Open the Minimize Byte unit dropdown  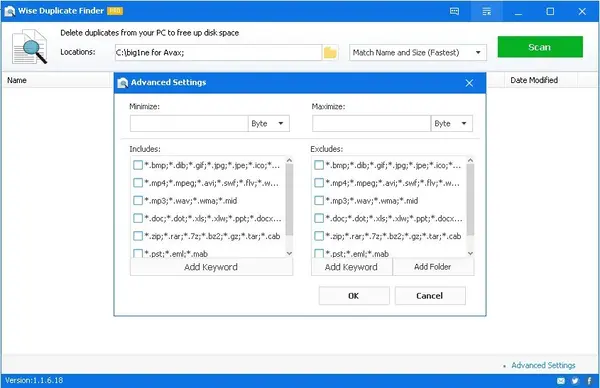[269, 124]
